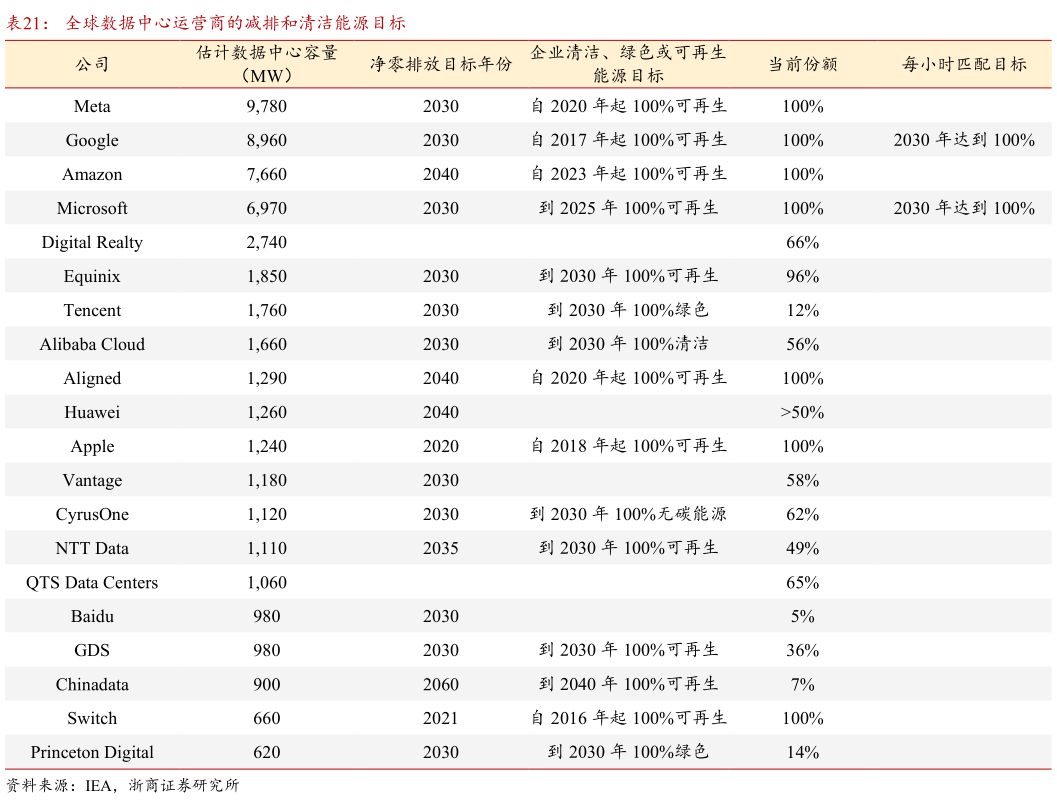Select the 1,290 capacity value
This screenshot has height=810, width=1057.
(267, 379)
